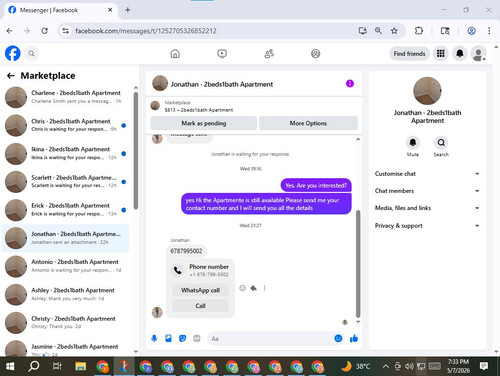Open the Video tab icon
This screenshot has height=376, width=500.
222,54
